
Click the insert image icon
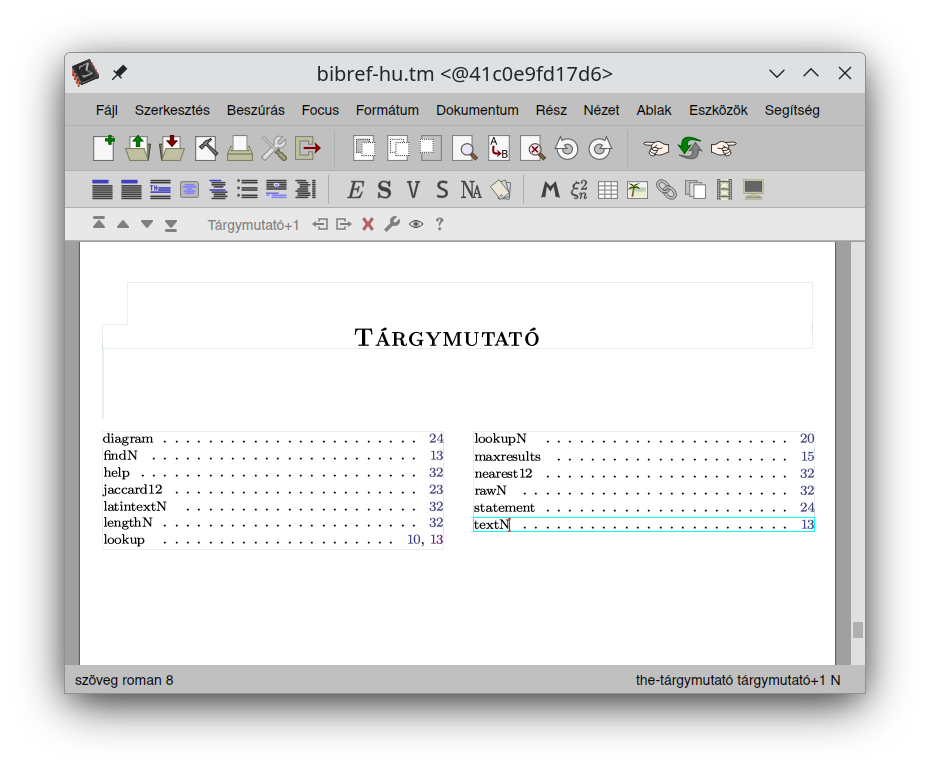click(637, 190)
